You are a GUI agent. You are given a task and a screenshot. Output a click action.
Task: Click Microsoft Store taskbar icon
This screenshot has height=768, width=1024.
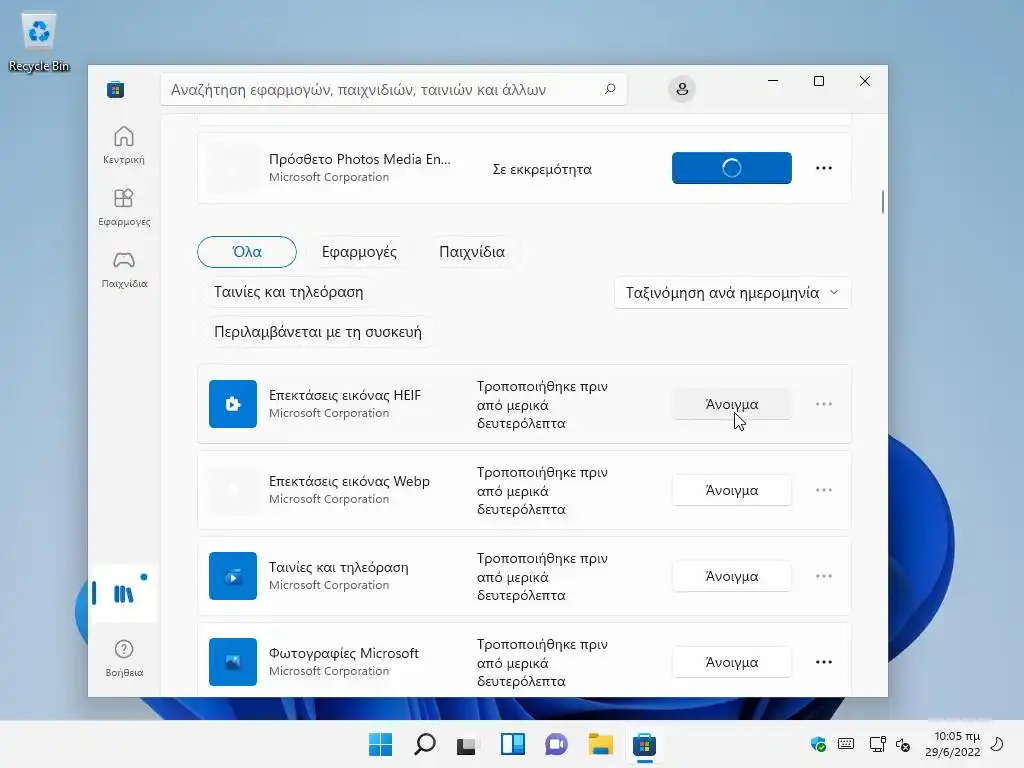pos(644,744)
